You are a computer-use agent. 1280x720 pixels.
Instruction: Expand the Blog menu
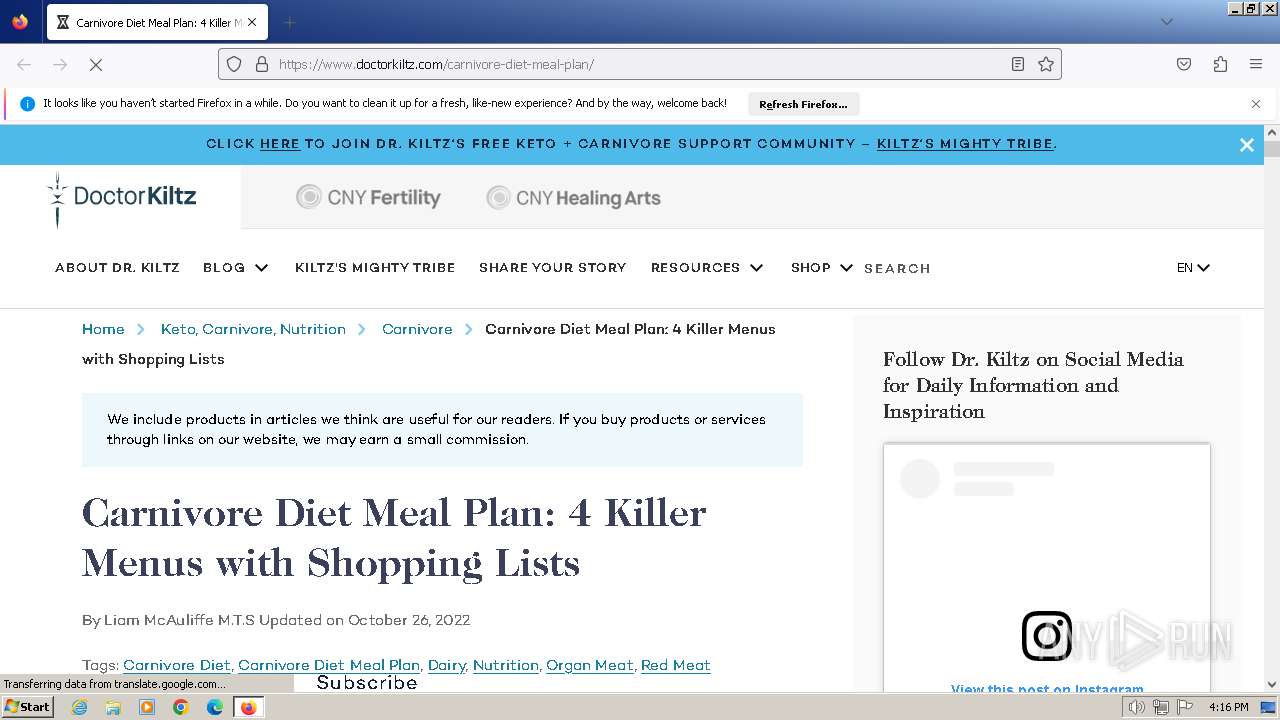click(x=236, y=268)
